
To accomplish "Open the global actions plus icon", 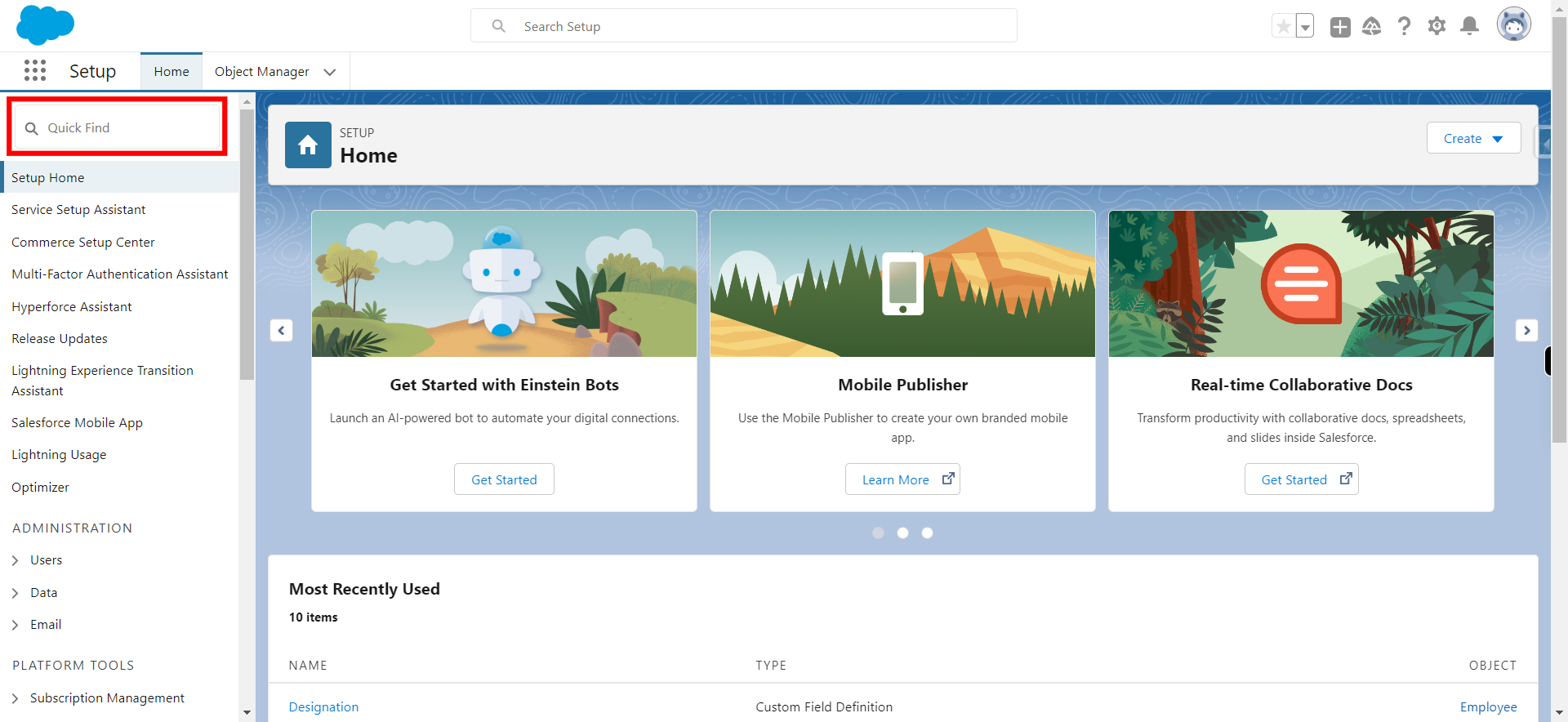I will (x=1340, y=27).
